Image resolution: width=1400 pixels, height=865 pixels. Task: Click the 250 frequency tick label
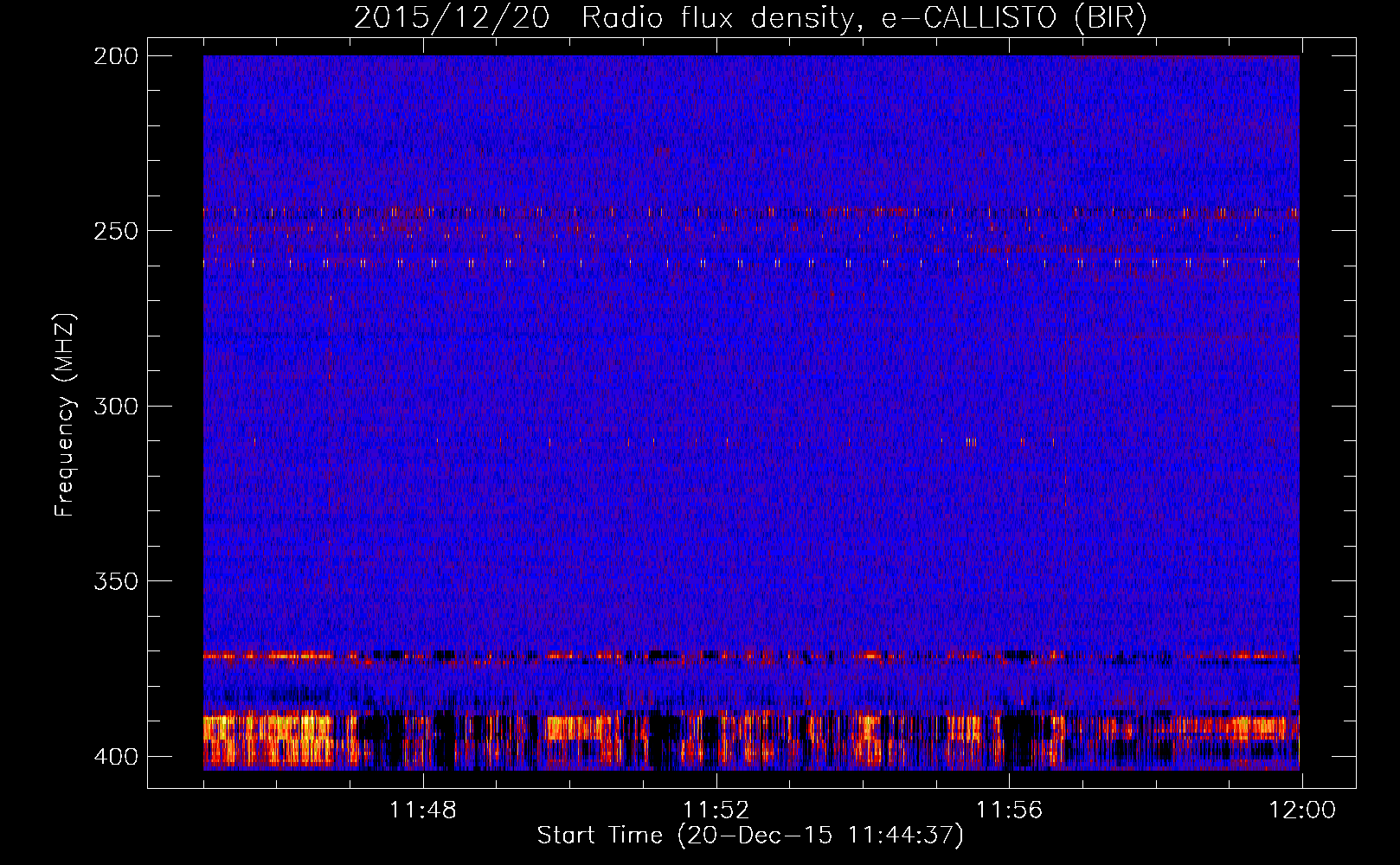(x=116, y=231)
